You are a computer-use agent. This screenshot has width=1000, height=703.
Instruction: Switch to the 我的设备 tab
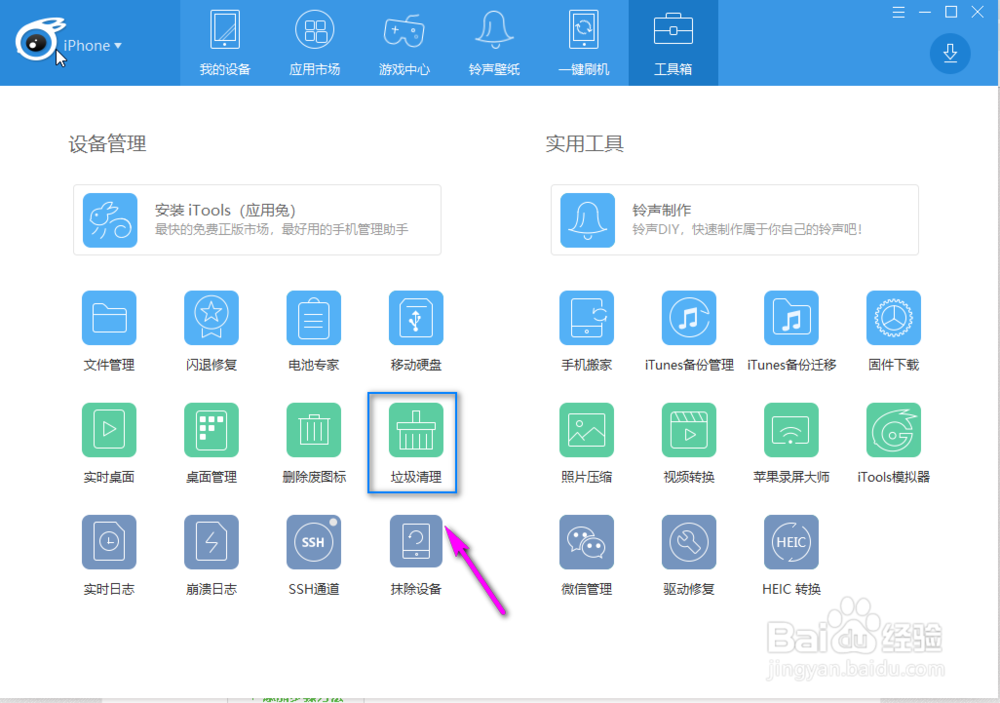[224, 43]
